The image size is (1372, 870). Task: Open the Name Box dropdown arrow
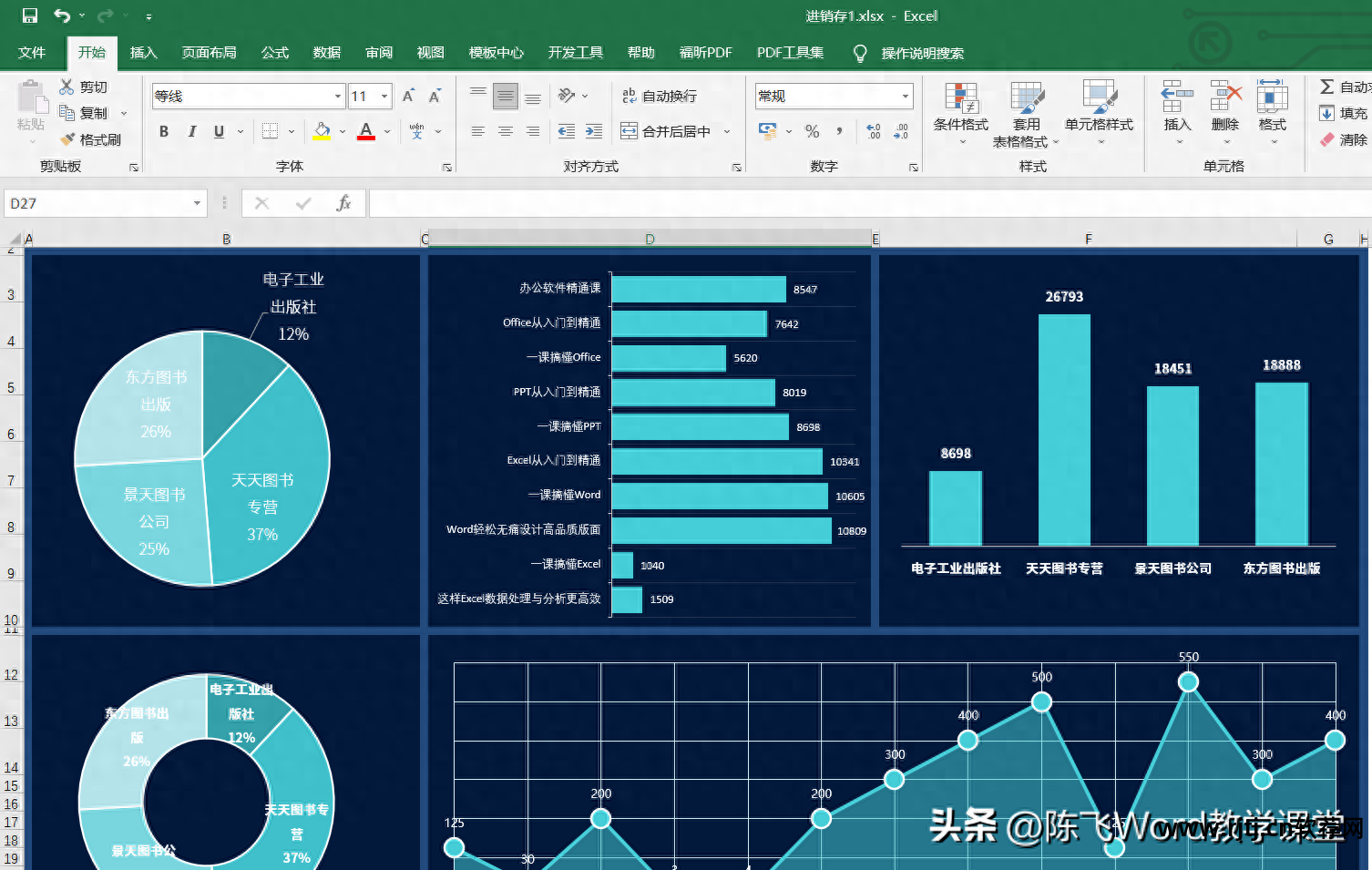click(197, 203)
